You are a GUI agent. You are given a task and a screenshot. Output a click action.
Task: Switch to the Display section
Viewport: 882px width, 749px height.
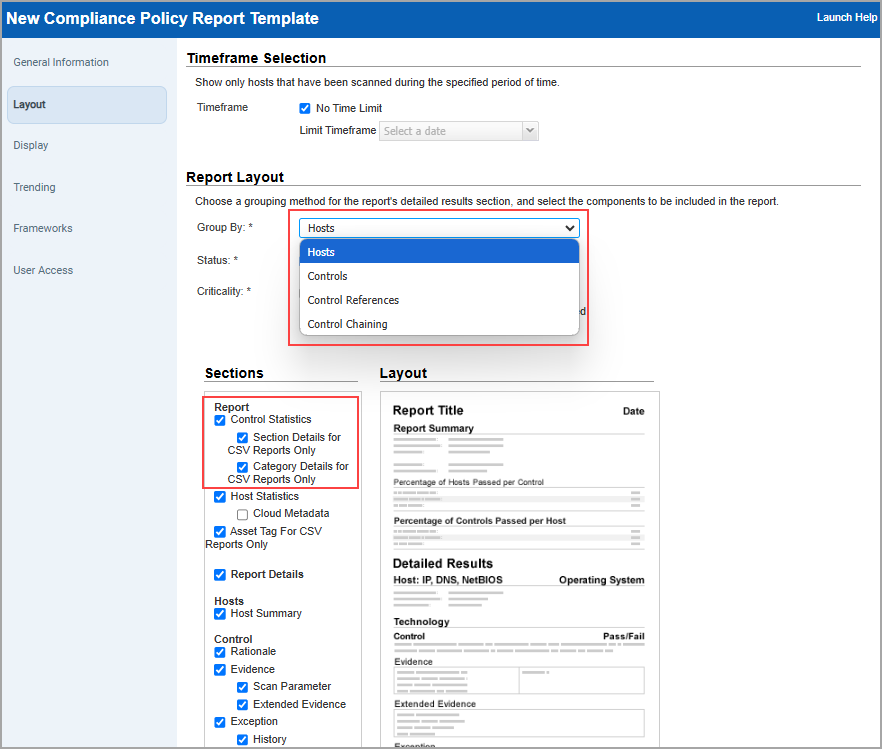(30, 145)
